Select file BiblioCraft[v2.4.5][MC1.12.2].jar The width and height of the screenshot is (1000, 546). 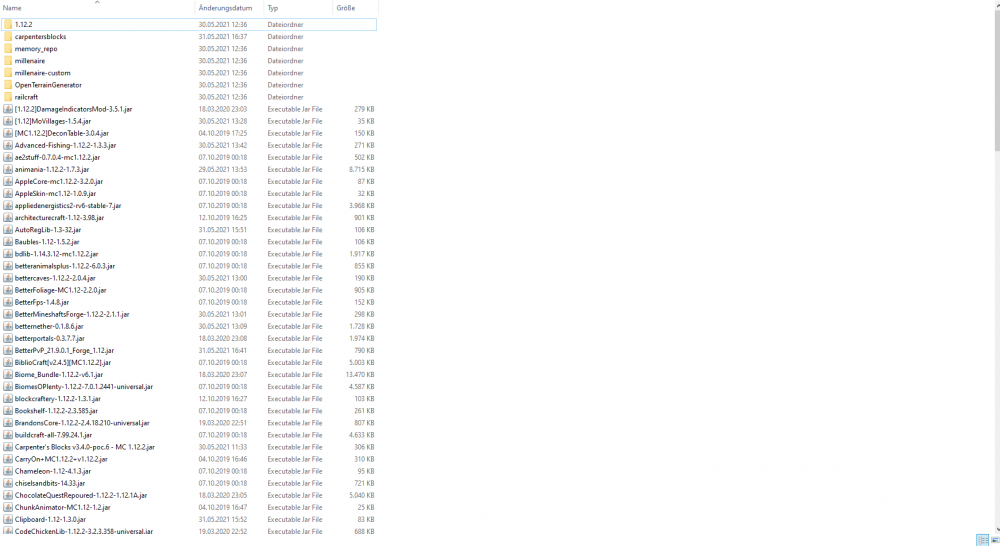[x=62, y=362]
